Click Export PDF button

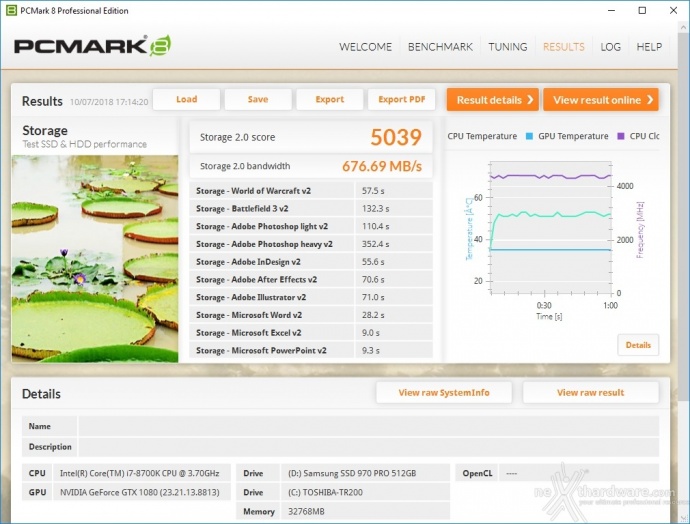coord(402,99)
